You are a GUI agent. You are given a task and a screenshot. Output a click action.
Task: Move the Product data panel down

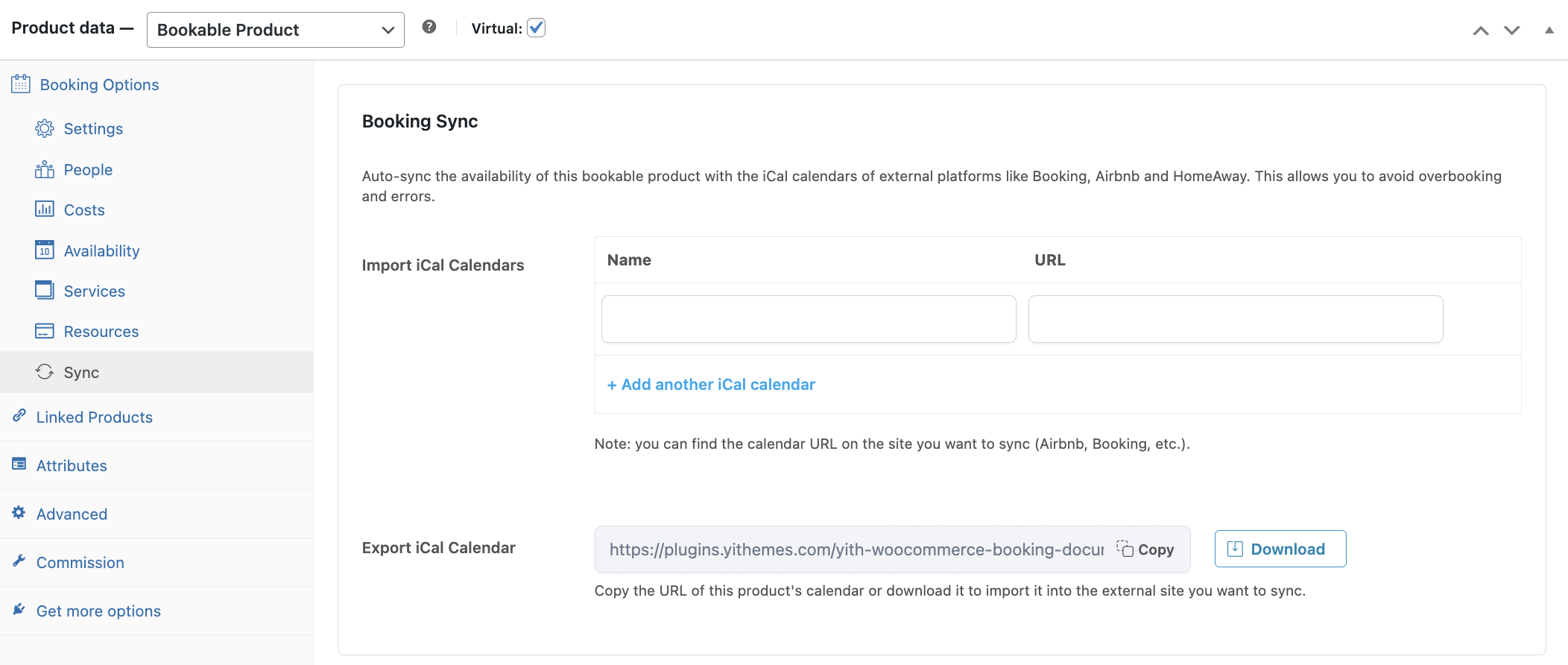point(1511,31)
